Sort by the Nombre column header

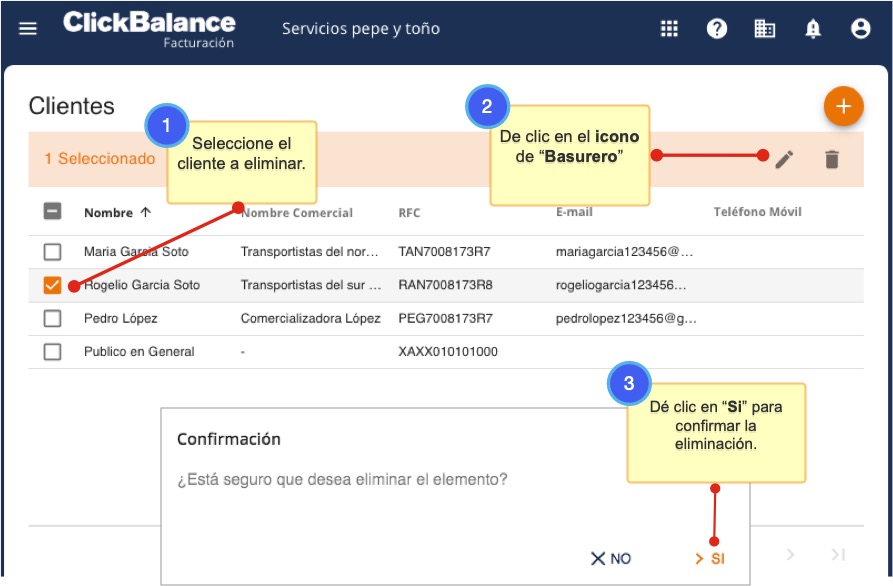tap(109, 212)
